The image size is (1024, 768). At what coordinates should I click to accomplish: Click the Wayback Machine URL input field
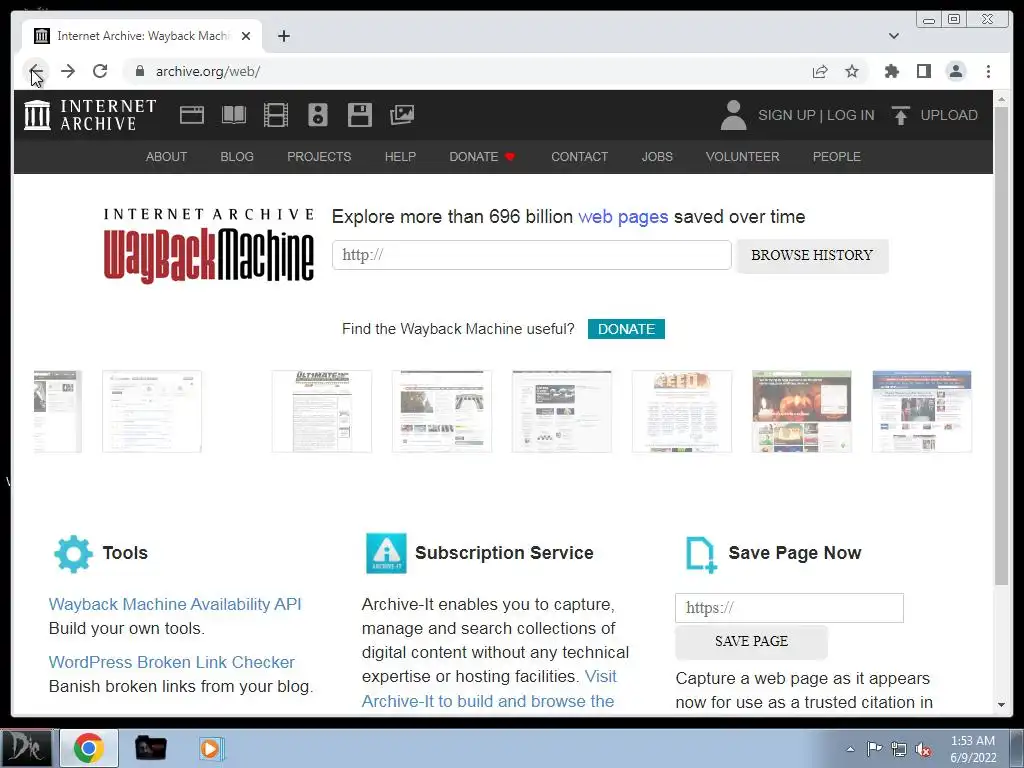[x=532, y=255]
